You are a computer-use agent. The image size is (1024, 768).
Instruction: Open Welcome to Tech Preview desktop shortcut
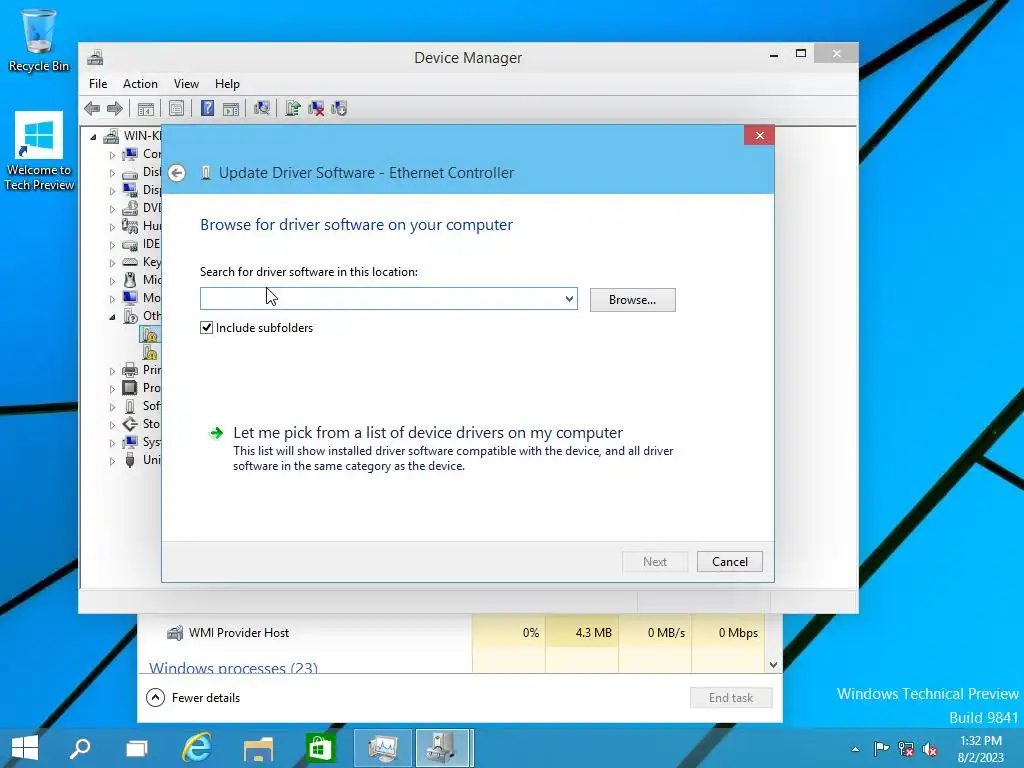pyautogui.click(x=39, y=152)
